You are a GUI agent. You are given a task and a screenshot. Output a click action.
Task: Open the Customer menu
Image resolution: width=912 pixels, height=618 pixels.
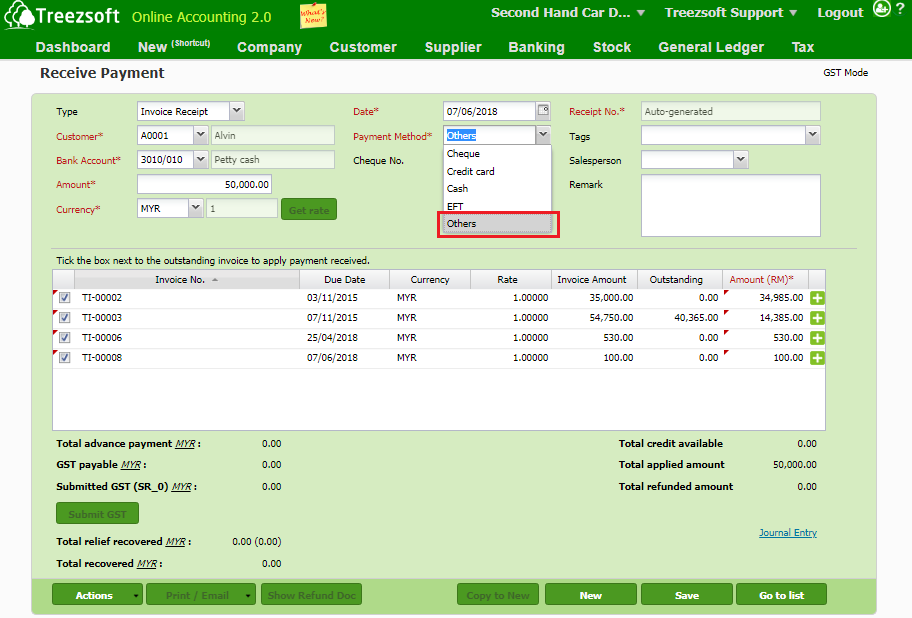[x=363, y=47]
